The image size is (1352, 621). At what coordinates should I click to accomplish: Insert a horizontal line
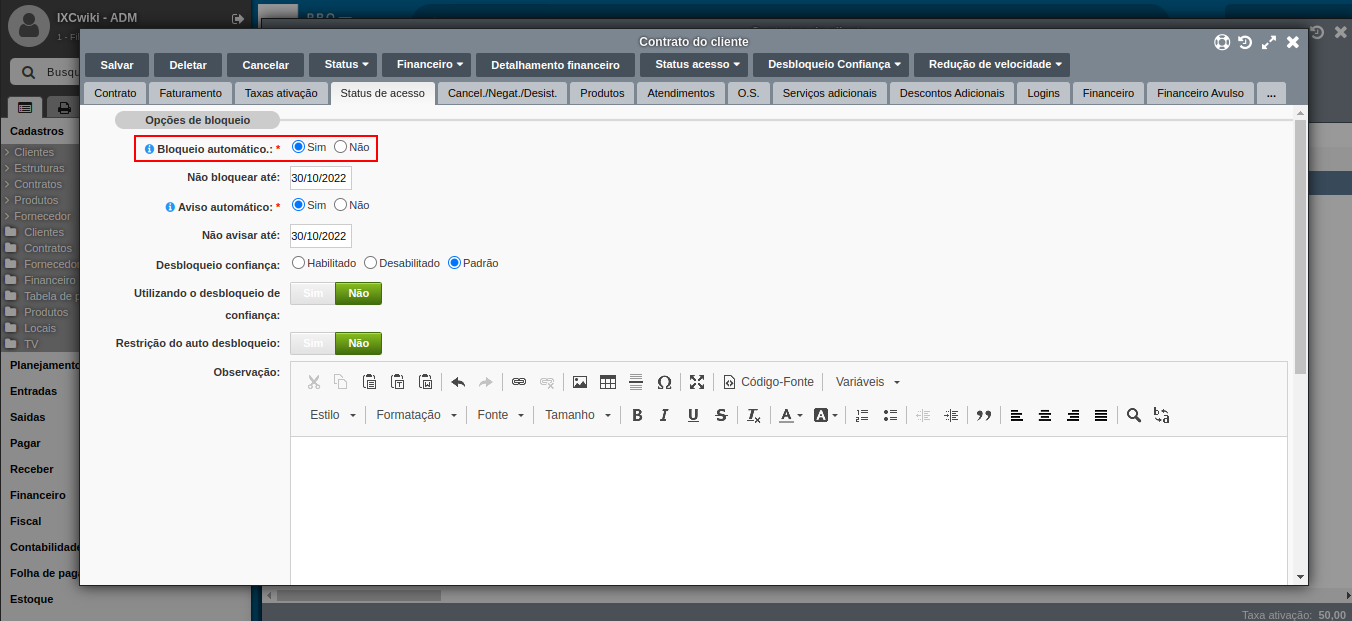[636, 382]
